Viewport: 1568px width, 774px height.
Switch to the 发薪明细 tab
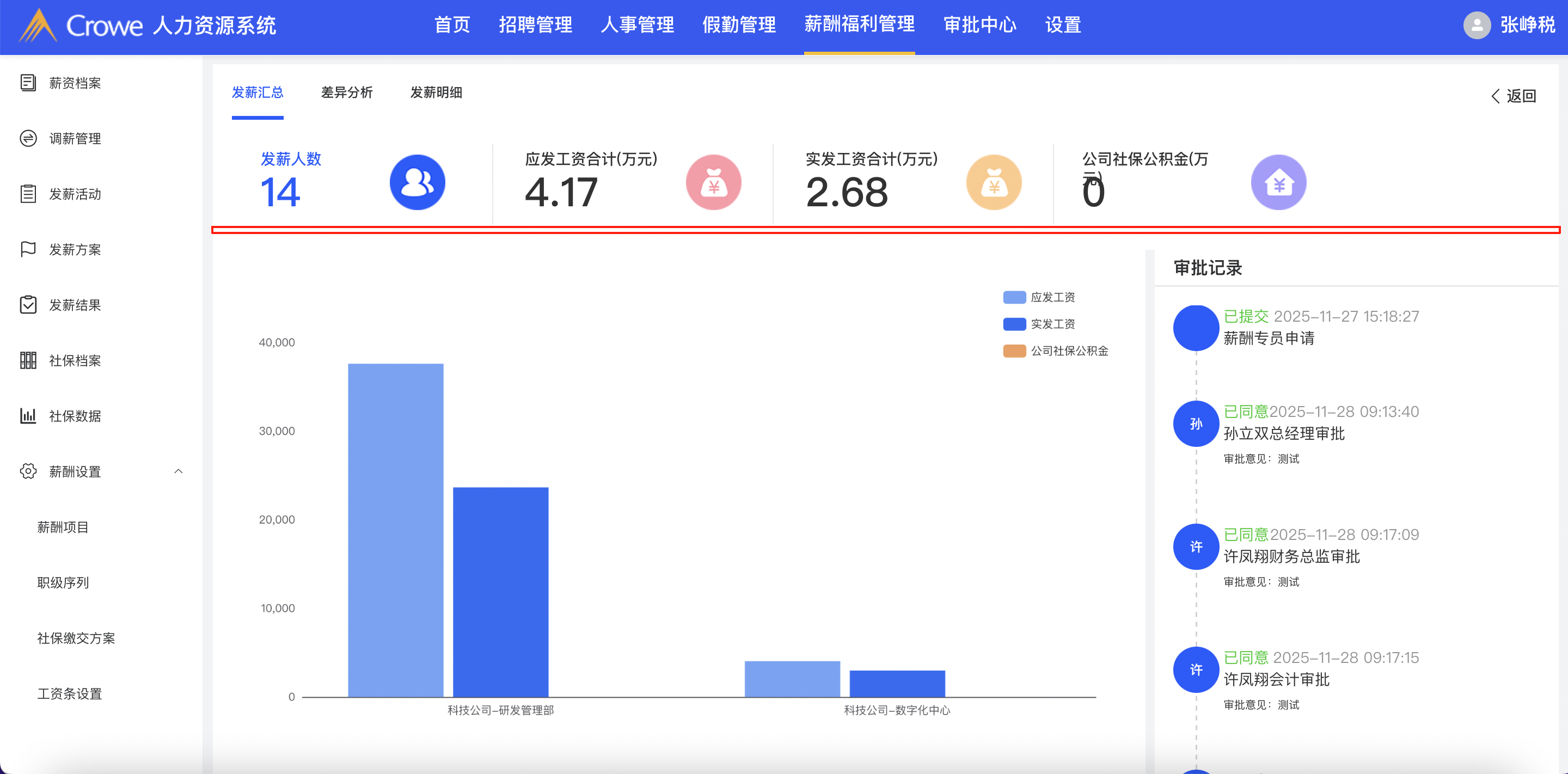click(436, 93)
